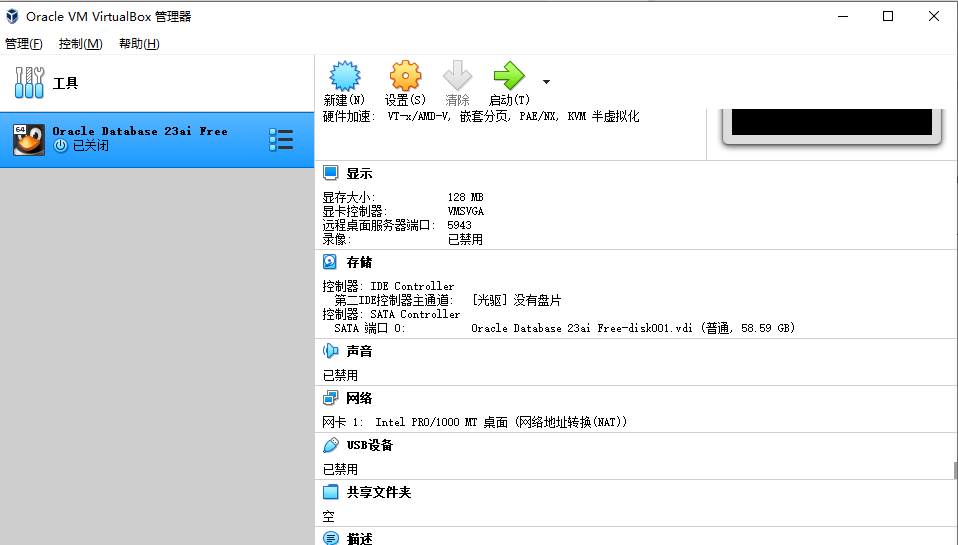Screen dimensions: 958x545
Task: Click the VMSVGA graphics controller value
Action: [466, 211]
